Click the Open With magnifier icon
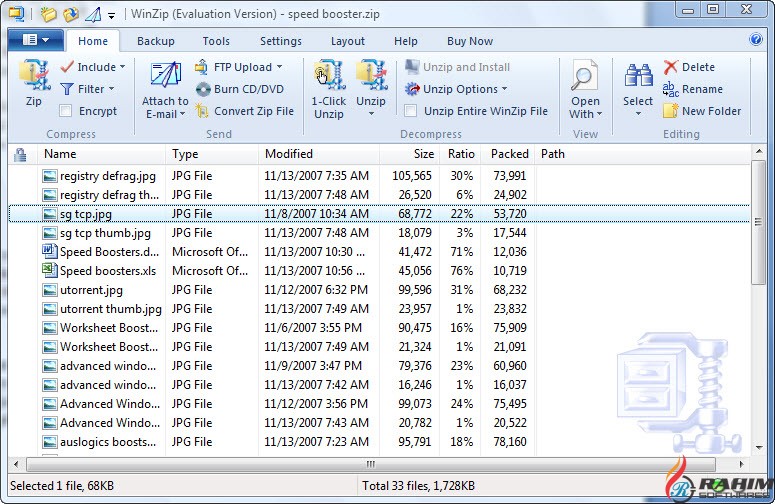Viewport: 775px width, 504px height. click(585, 77)
